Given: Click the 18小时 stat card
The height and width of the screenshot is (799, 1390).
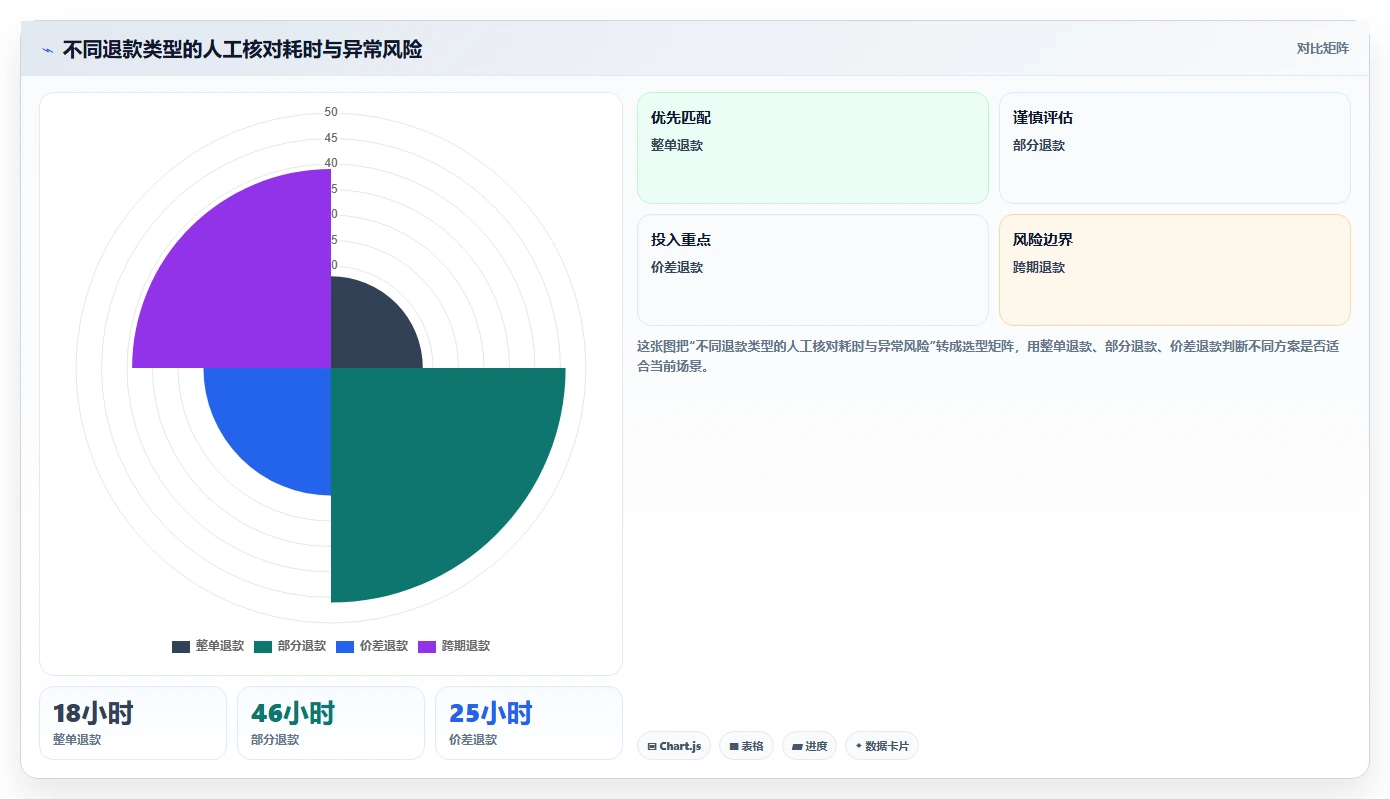Looking at the screenshot, I should (x=133, y=723).
